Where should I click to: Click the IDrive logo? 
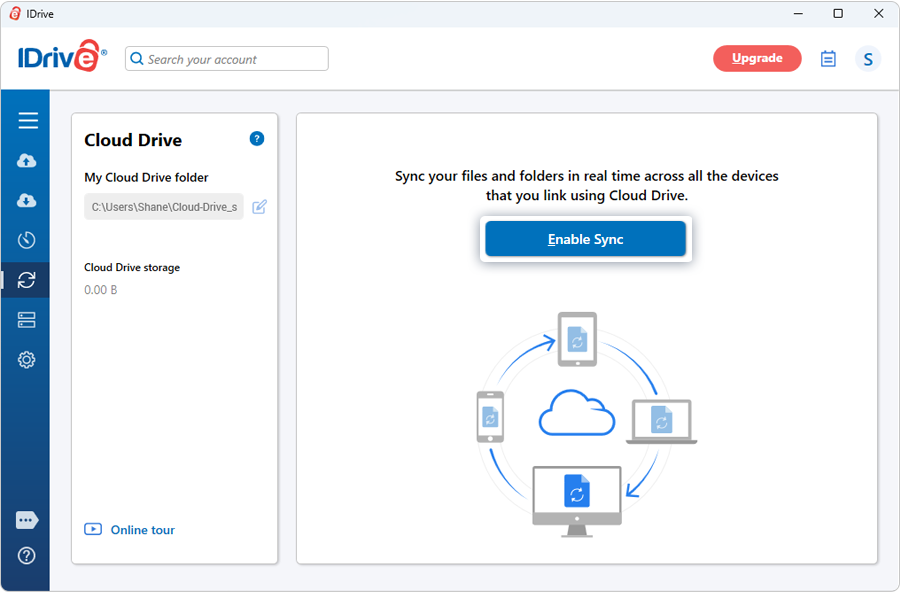pyautogui.click(x=58, y=57)
